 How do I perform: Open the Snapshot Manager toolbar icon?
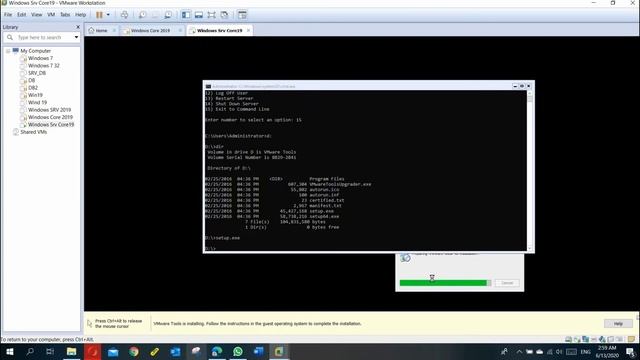click(168, 15)
